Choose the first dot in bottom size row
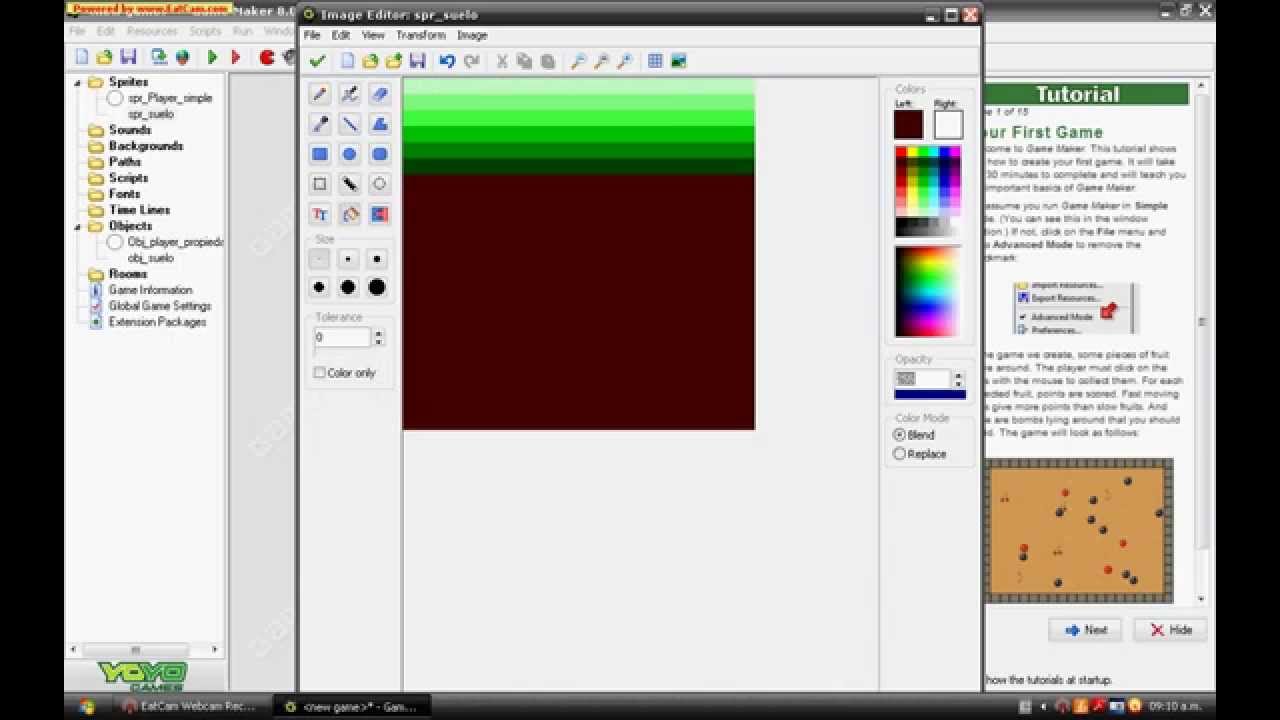This screenshot has height=720, width=1280. [x=319, y=287]
